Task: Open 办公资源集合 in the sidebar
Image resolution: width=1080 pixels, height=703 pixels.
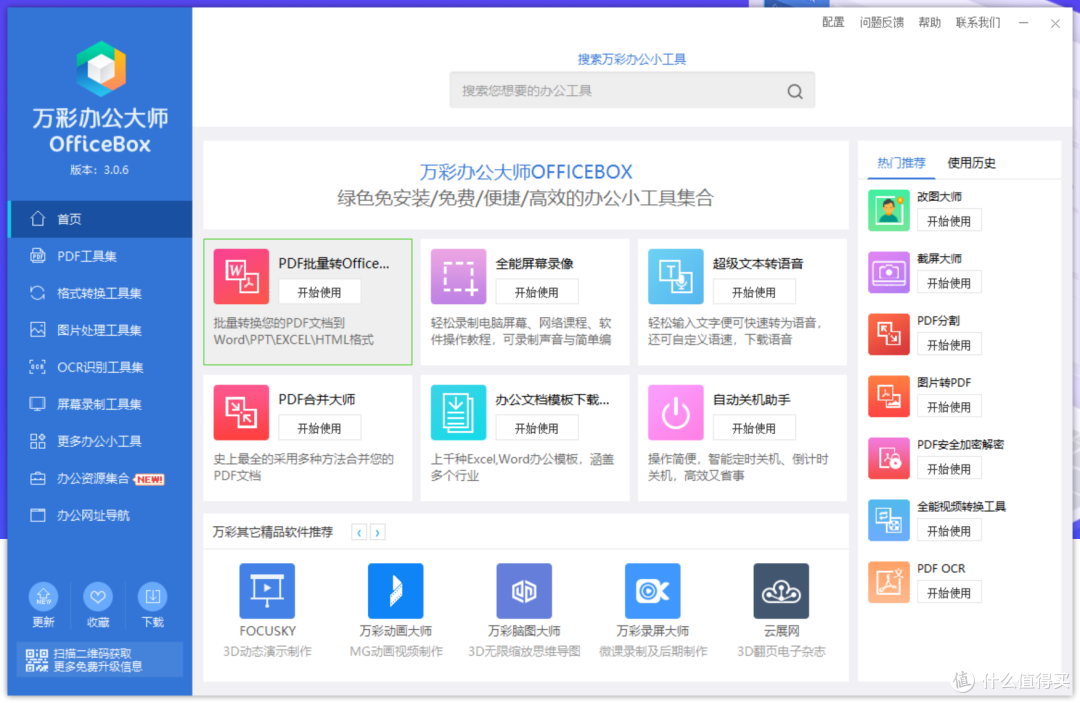Action: point(100,479)
